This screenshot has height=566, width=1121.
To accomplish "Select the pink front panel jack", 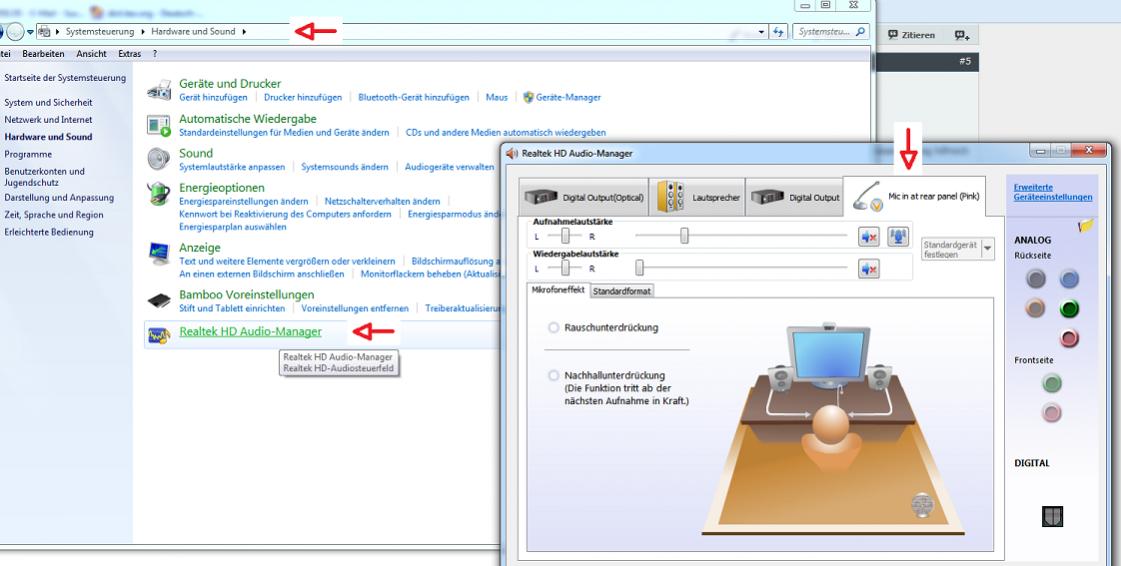I will (x=1052, y=412).
